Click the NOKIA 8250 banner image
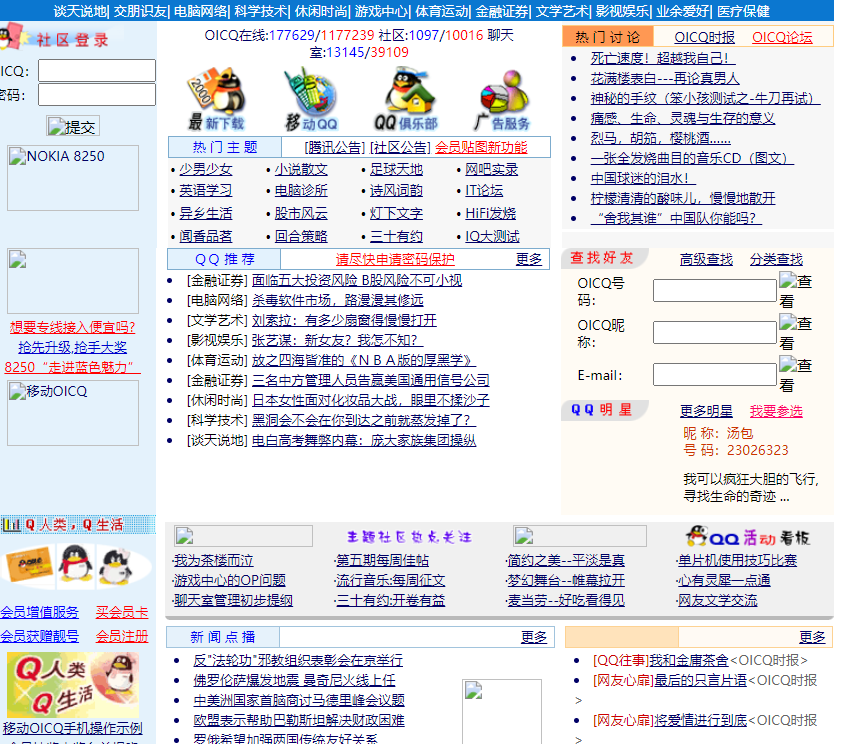841x744 pixels. tap(73, 178)
